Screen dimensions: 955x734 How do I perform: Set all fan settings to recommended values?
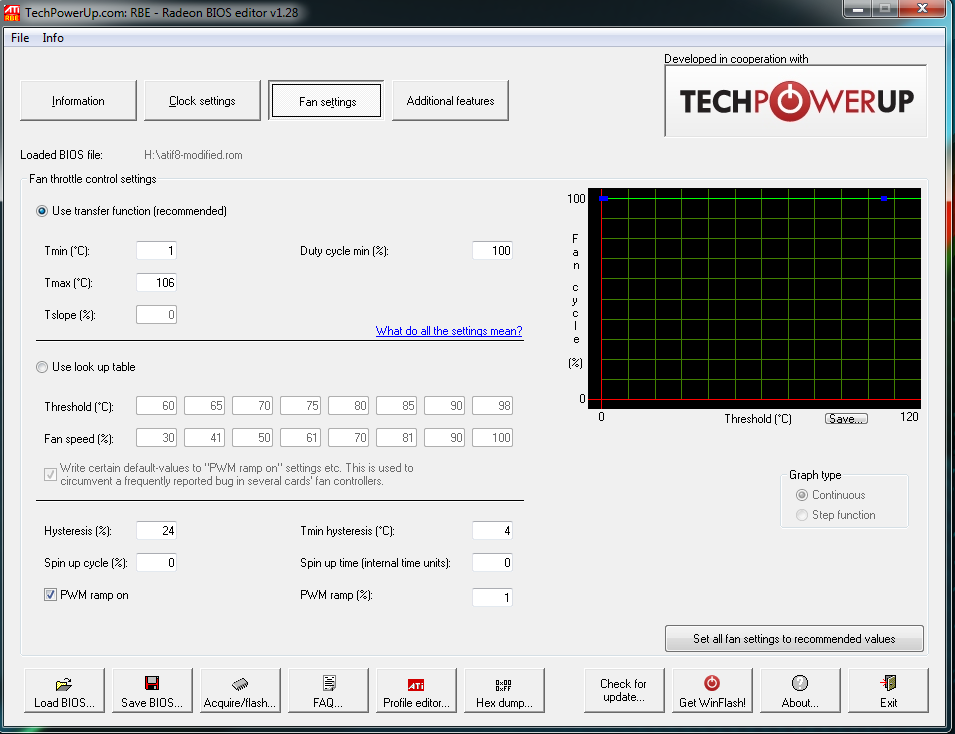tap(794, 638)
